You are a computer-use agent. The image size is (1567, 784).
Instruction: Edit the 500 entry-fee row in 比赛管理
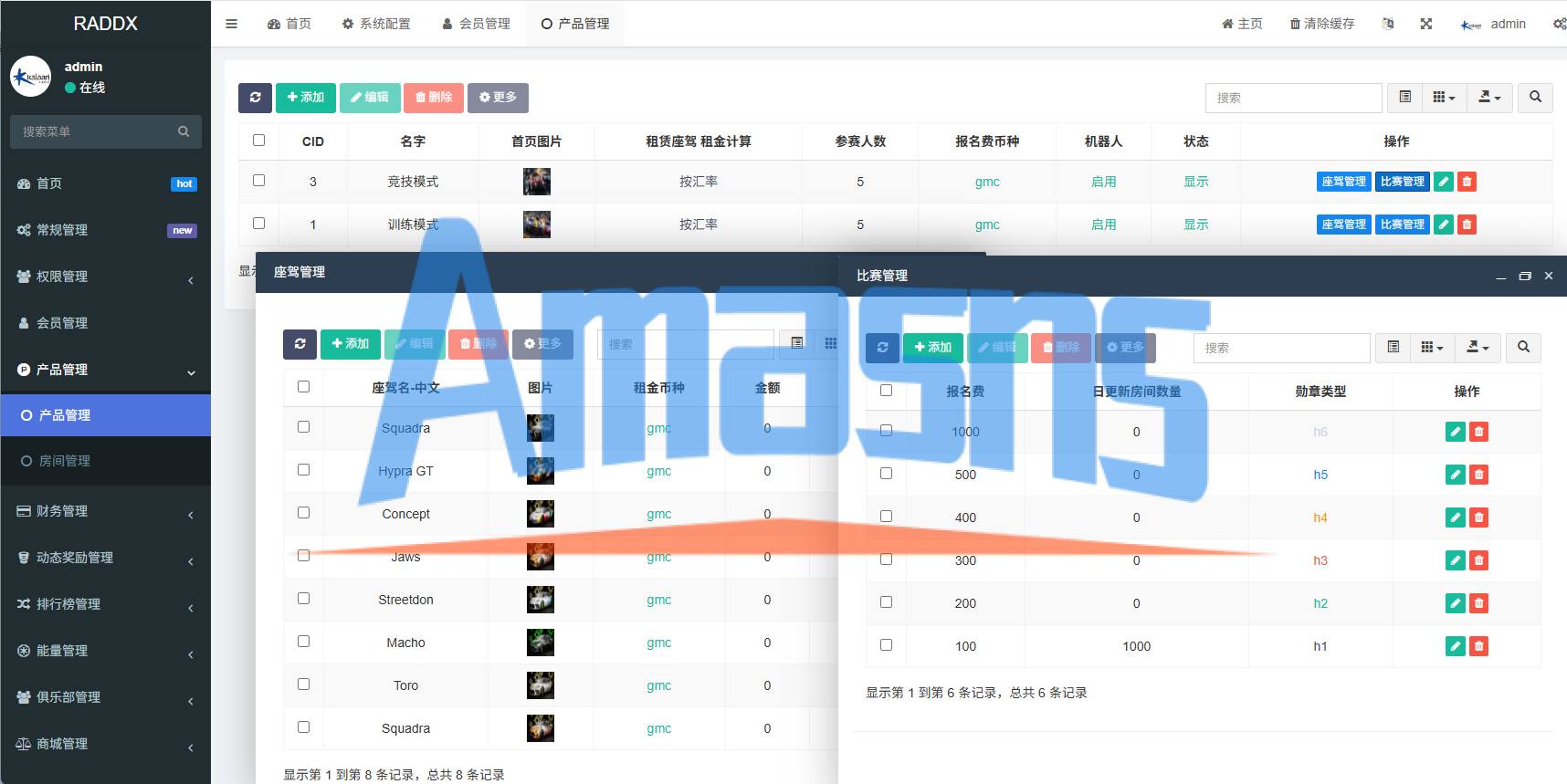[1456, 475]
